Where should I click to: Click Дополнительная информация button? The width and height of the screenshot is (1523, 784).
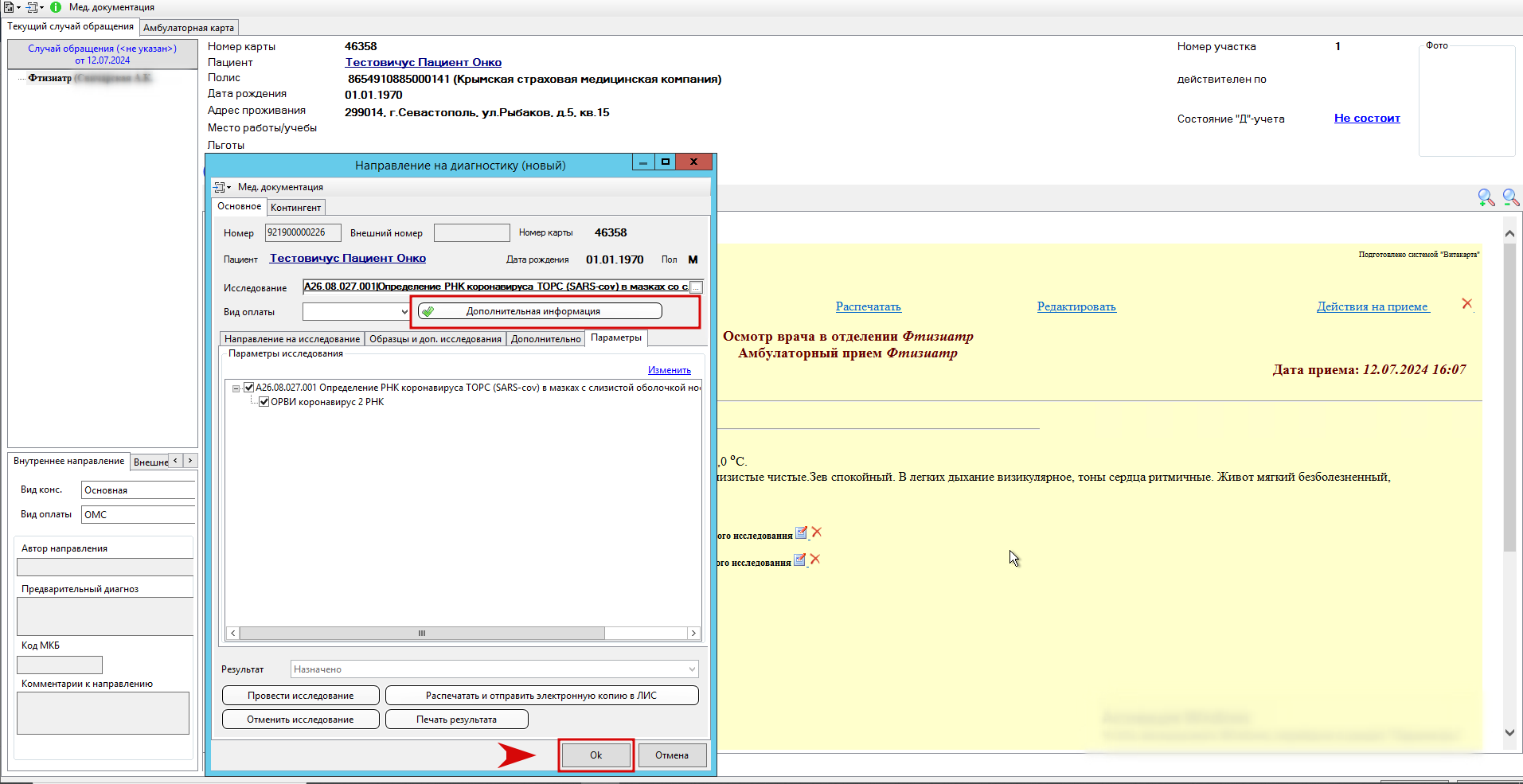540,311
